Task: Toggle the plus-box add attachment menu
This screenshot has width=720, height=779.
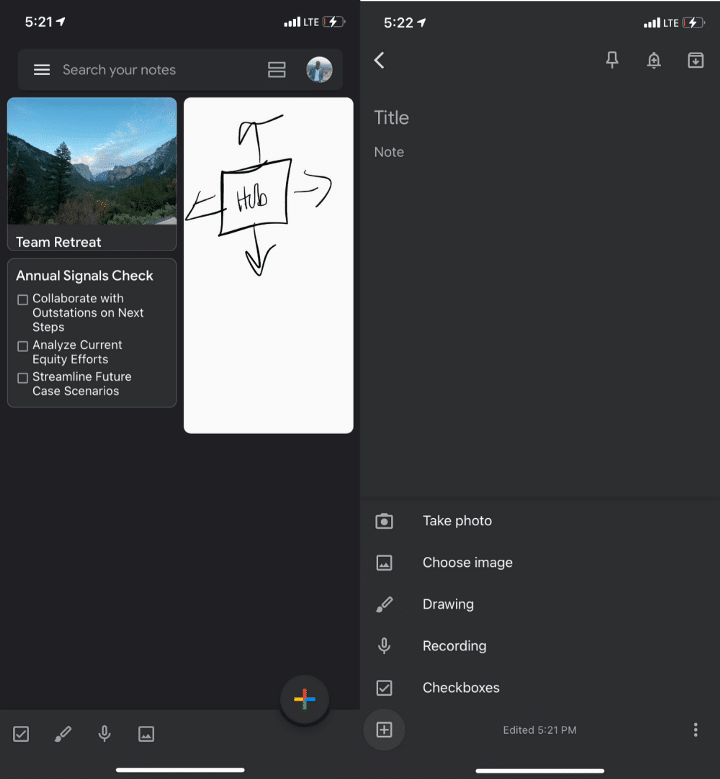Action: (384, 730)
